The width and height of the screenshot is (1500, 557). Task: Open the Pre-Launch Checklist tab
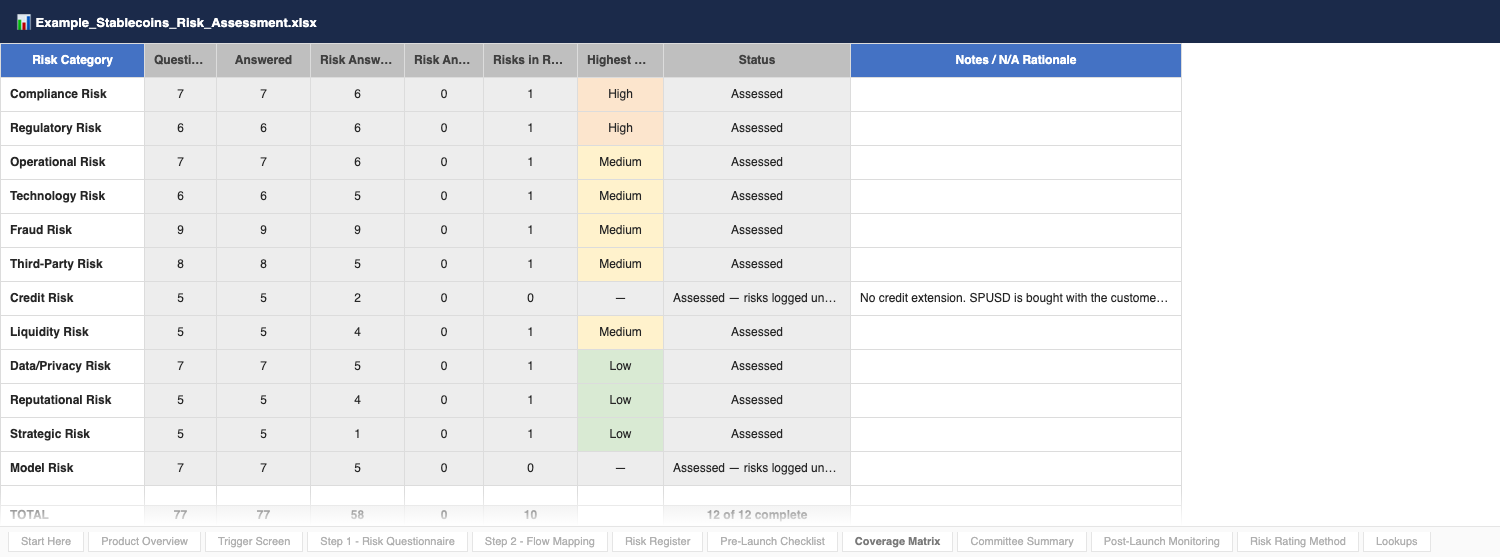pyautogui.click(x=772, y=541)
